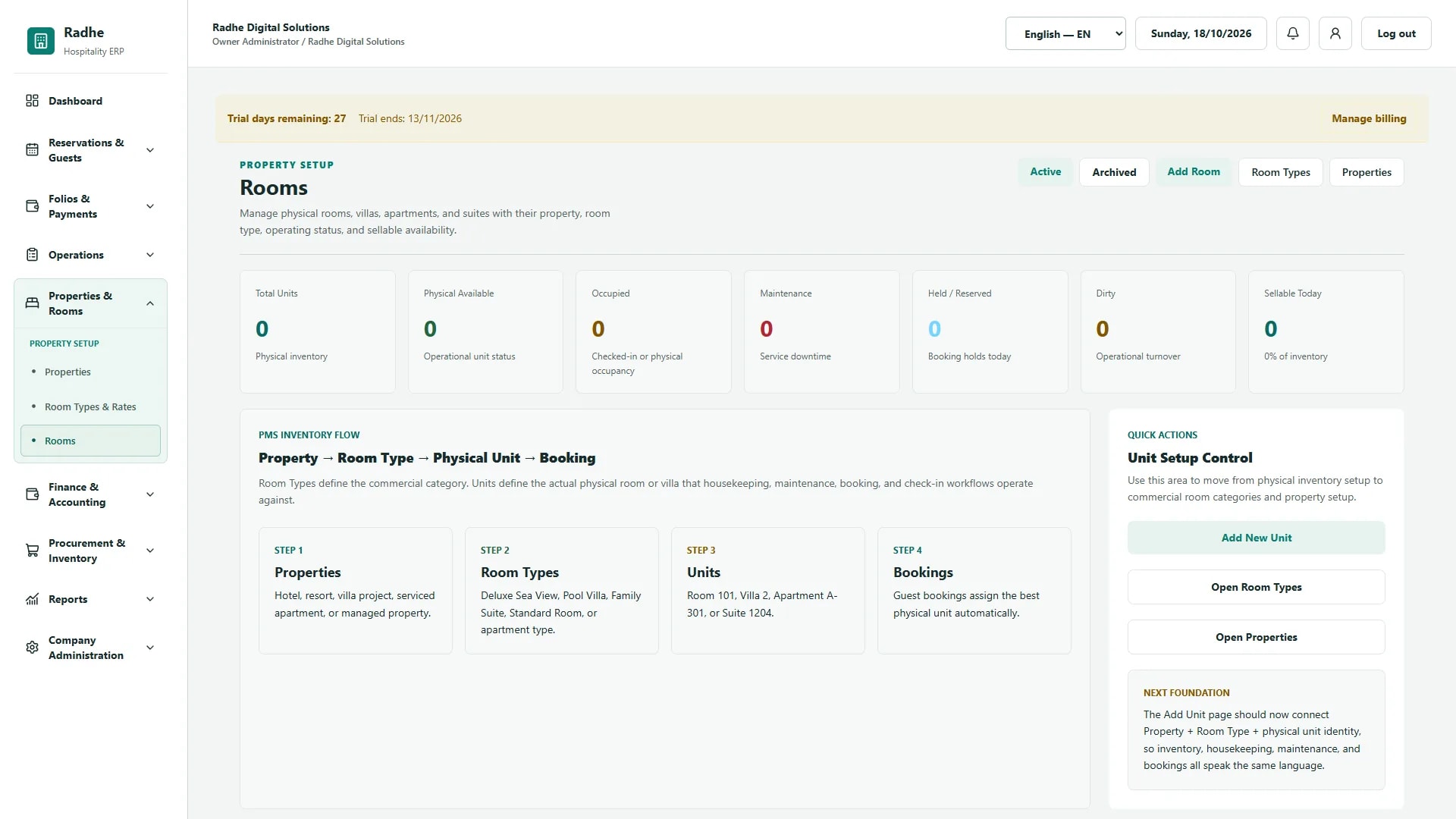Screen dimensions: 1456x819
Task: Open notifications bell icon
Action: click(x=1293, y=33)
